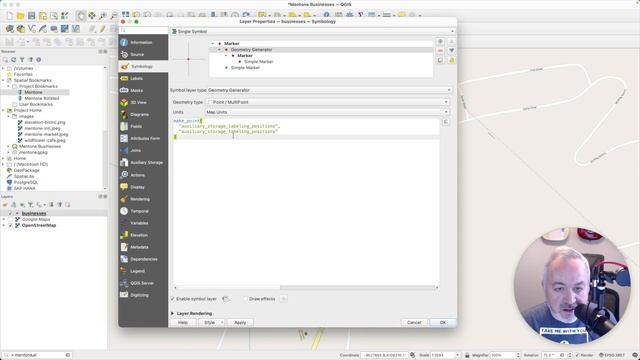Click the OK button

(443, 322)
